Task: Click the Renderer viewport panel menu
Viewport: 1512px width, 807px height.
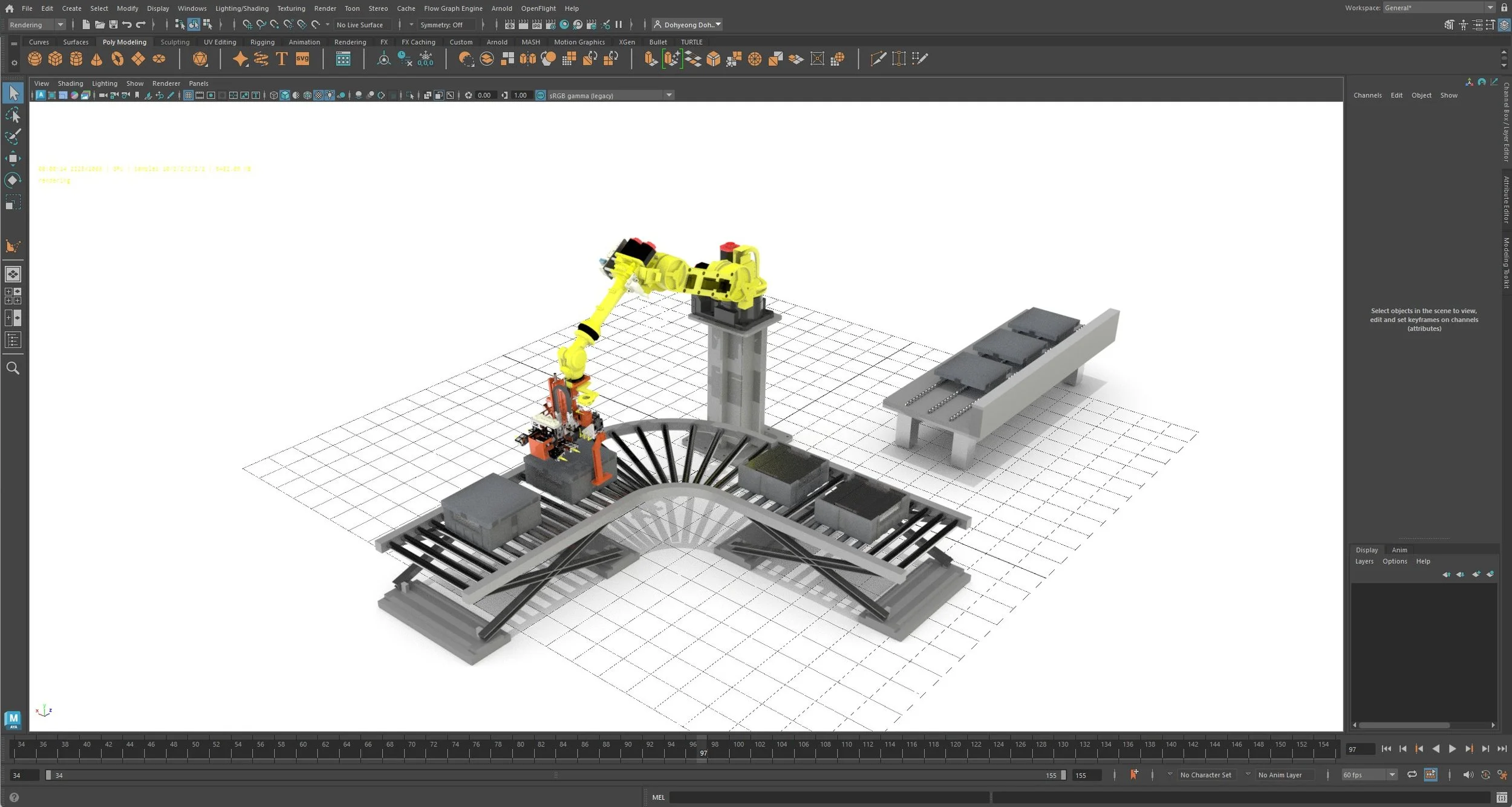Action: click(x=166, y=83)
